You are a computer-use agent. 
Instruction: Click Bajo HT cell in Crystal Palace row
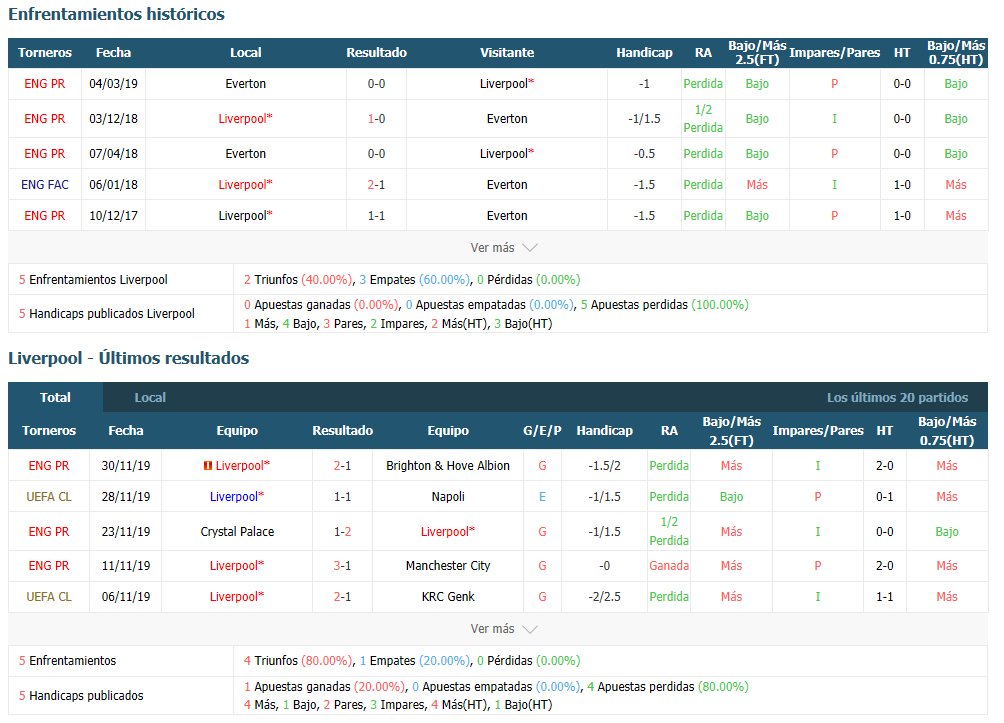946,532
